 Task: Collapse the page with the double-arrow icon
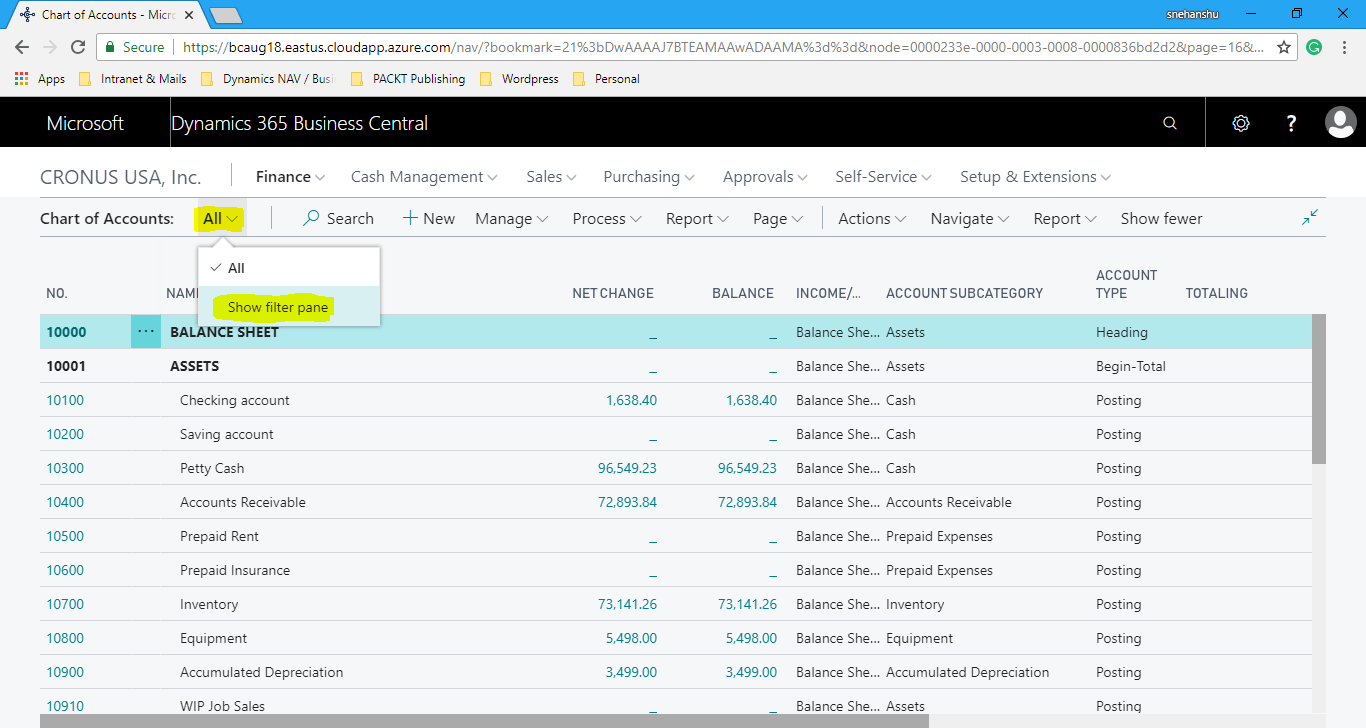pos(1310,216)
